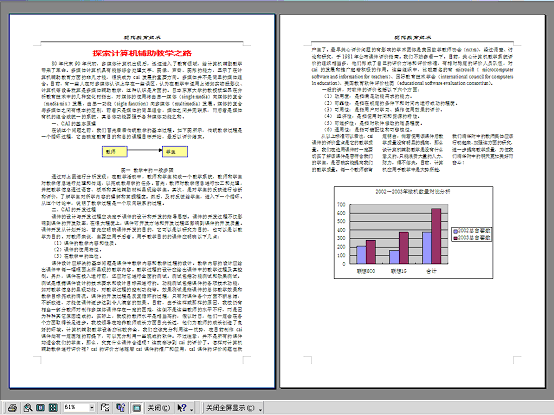Screen dimensions: 554x415
Task: Select the Multiple Pages icon
Action: 53,408
